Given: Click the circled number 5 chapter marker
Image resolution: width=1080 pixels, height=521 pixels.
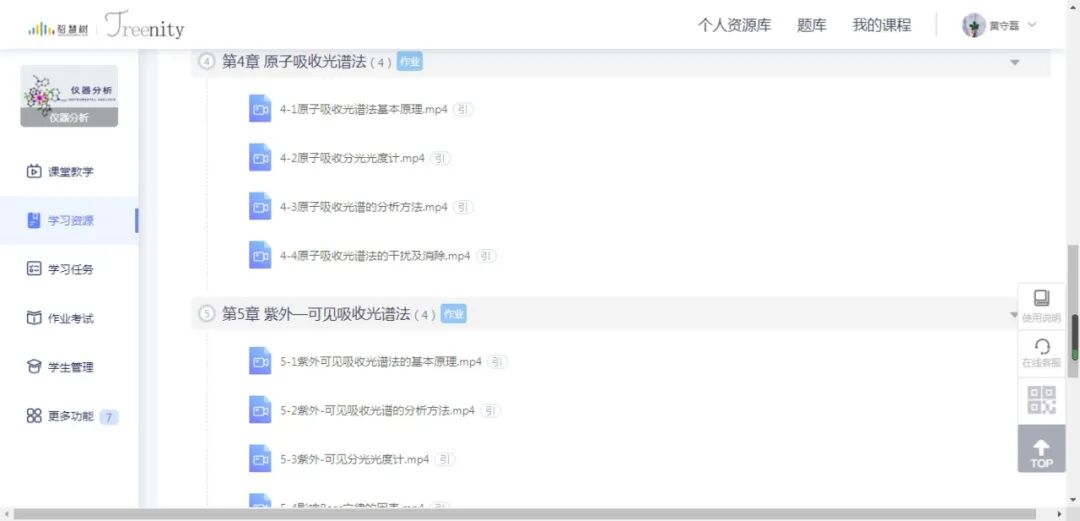Looking at the screenshot, I should (x=207, y=314).
